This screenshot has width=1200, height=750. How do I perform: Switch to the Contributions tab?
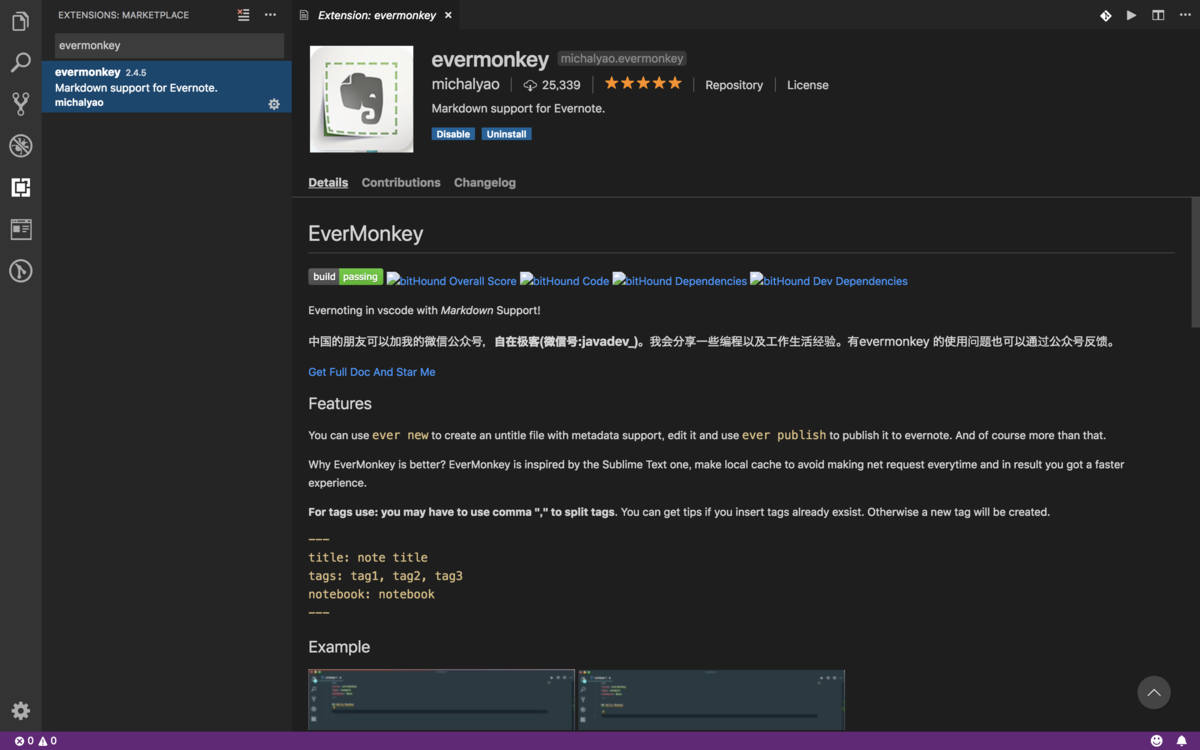click(x=401, y=182)
